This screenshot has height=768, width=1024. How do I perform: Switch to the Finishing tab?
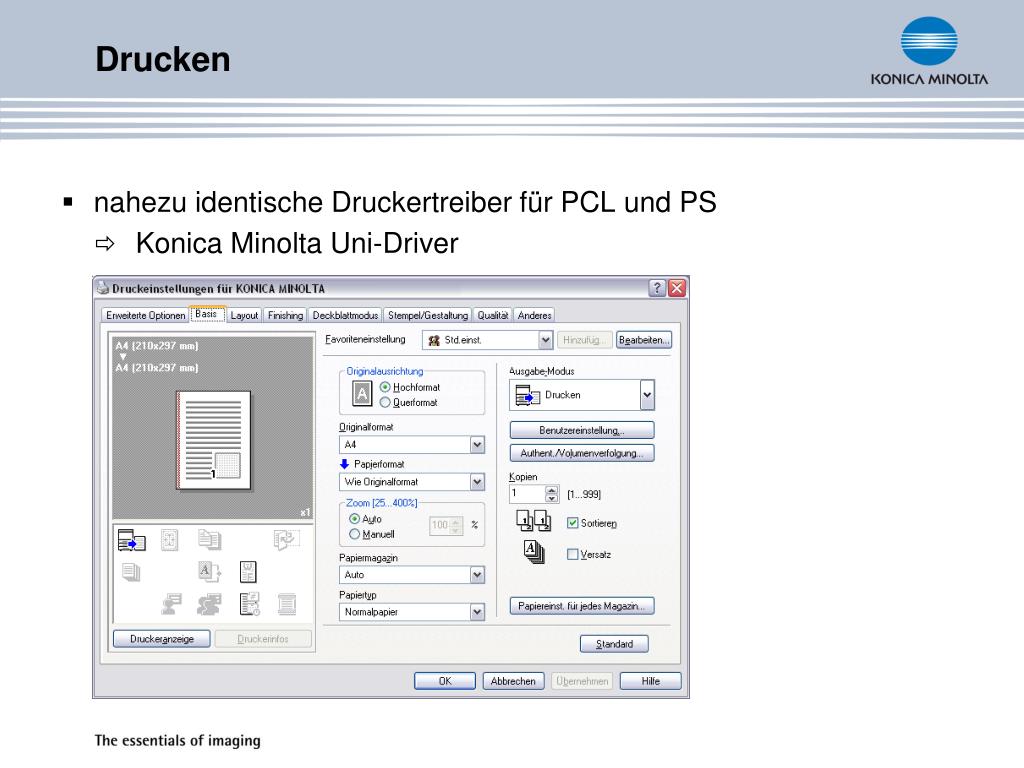pos(285,315)
